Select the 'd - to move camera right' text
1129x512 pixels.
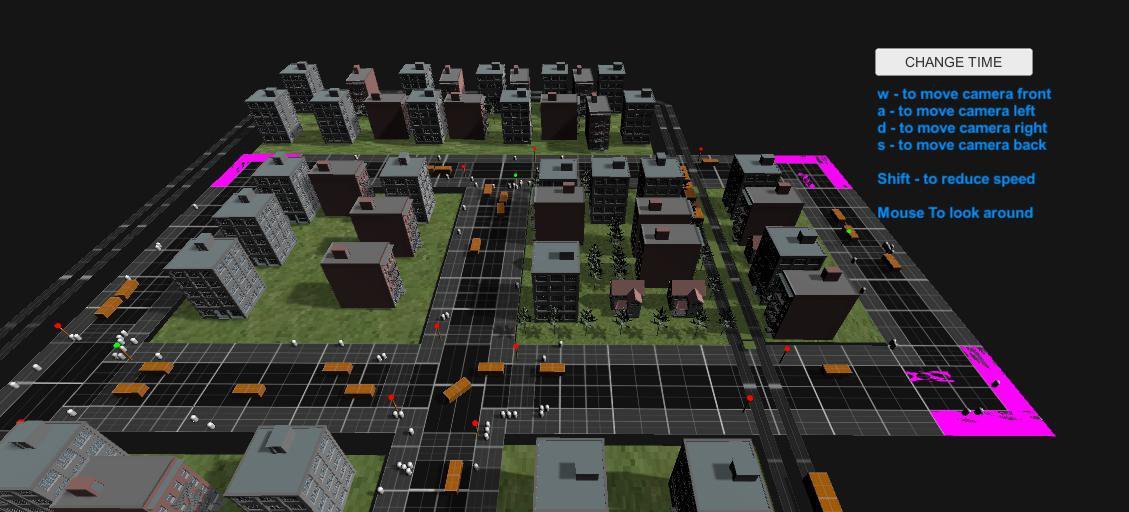tap(962, 128)
